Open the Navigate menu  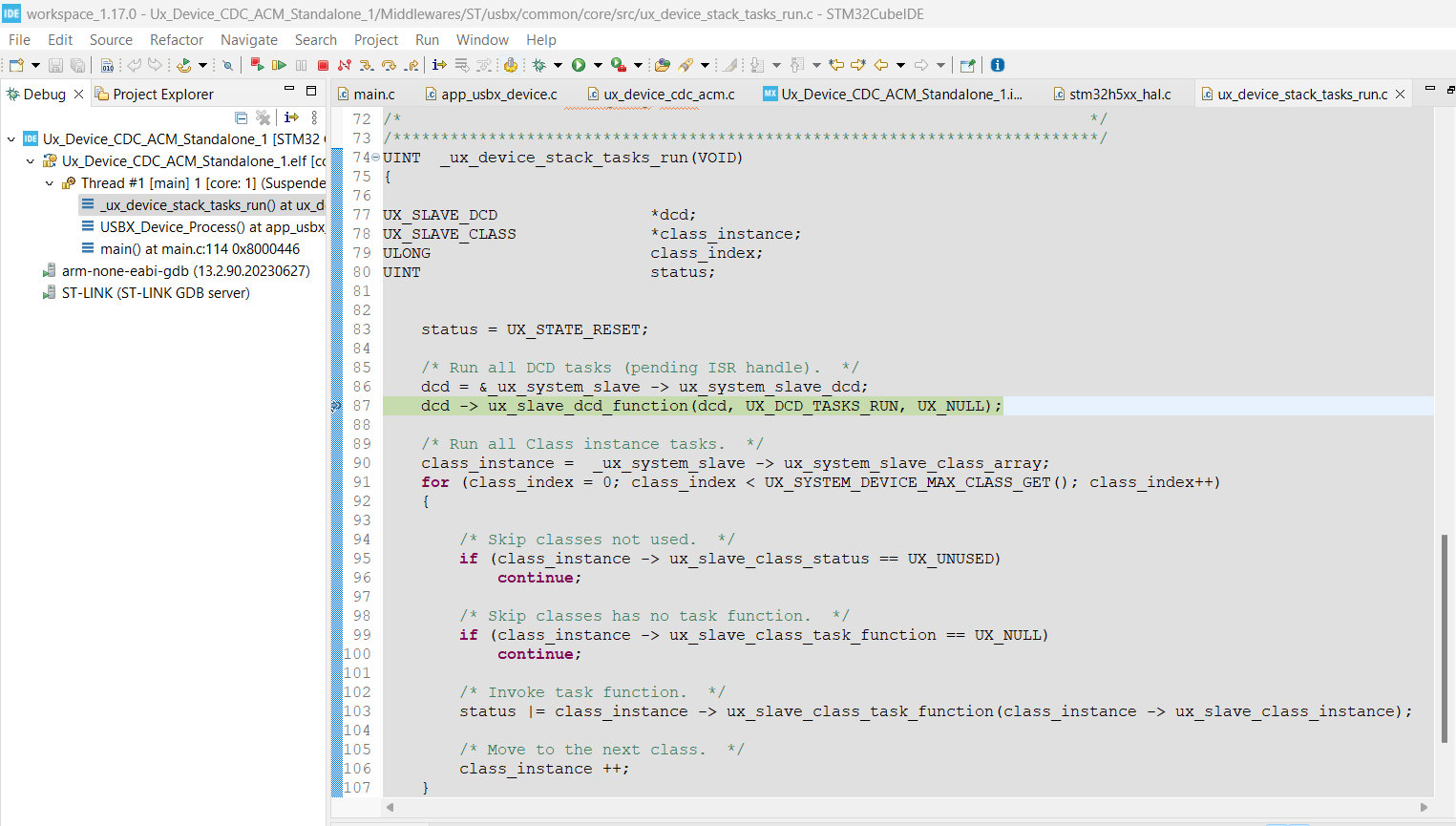click(x=248, y=40)
